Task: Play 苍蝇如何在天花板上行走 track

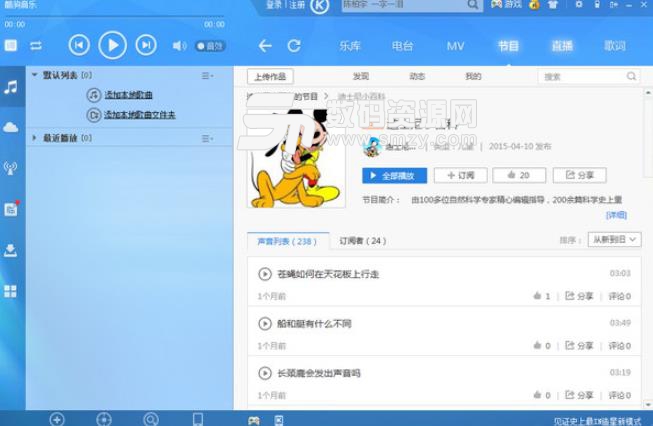Action: [265, 274]
